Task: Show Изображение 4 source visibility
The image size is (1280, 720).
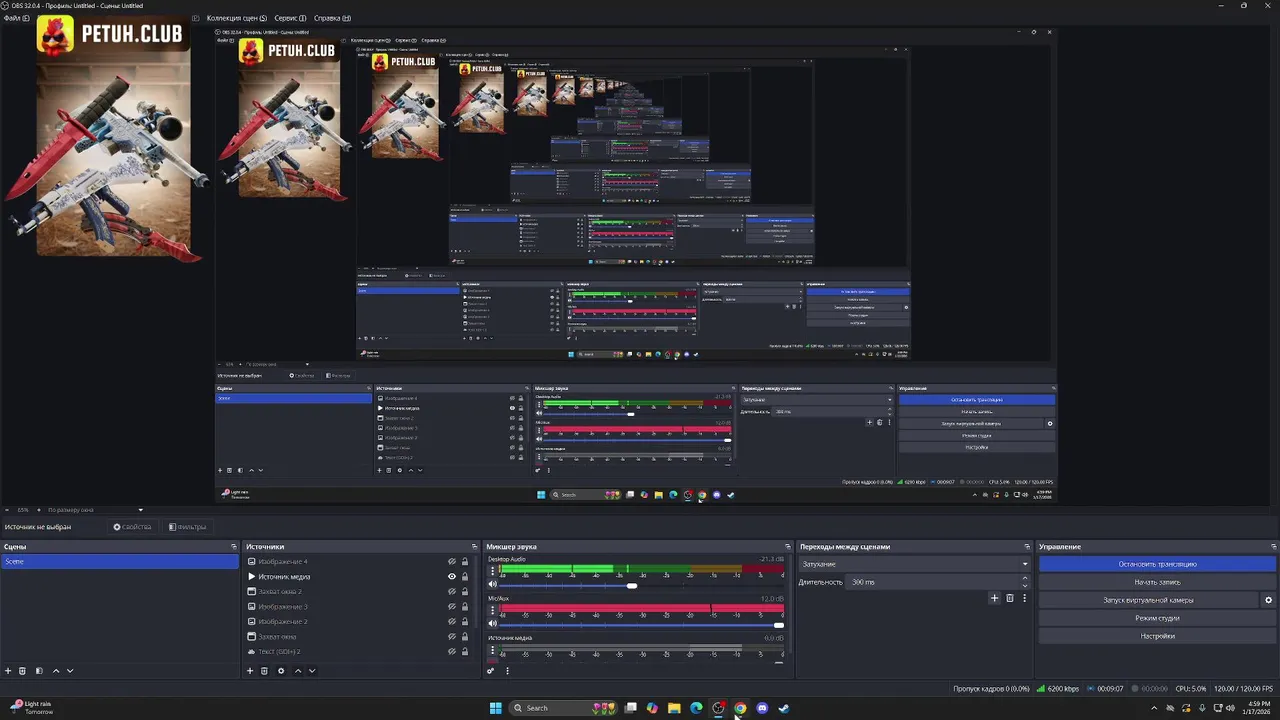Action: tap(452, 562)
